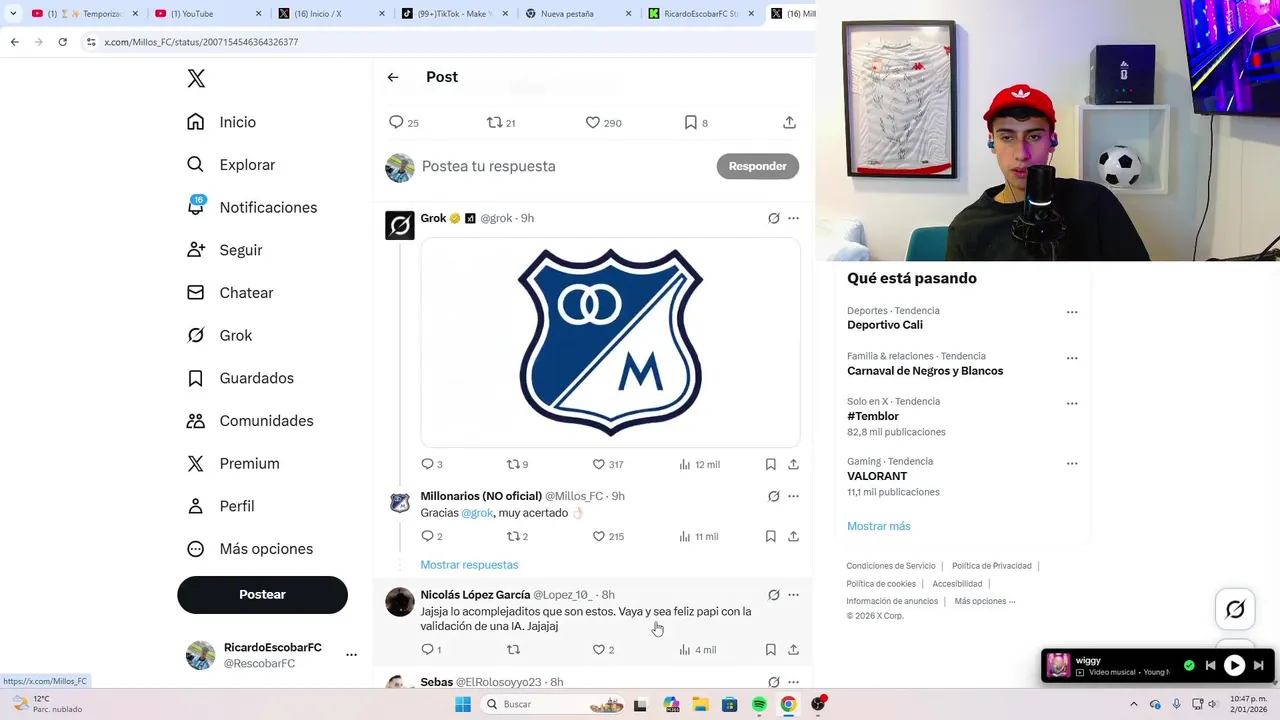The image size is (1280, 720).
Task: Open Explorar from the sidebar
Action: (x=230, y=165)
